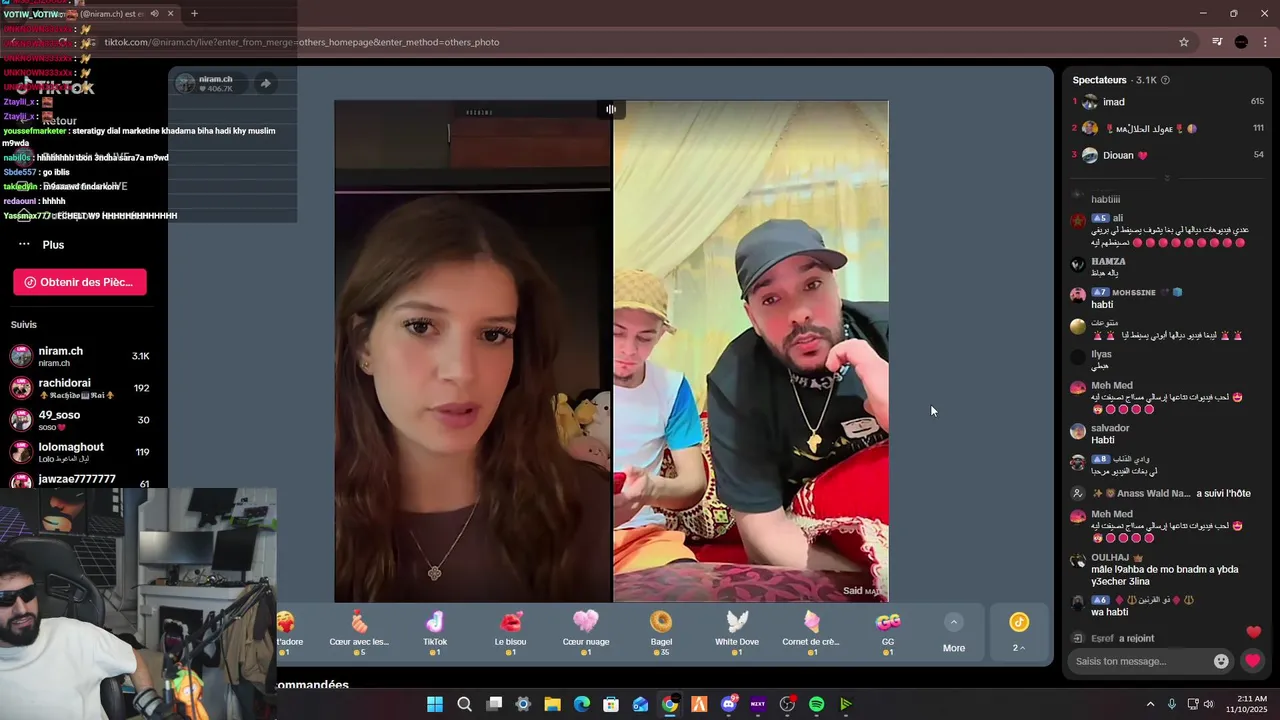Open Chrome profile avatar
This screenshot has height=720, width=1280.
(1241, 42)
